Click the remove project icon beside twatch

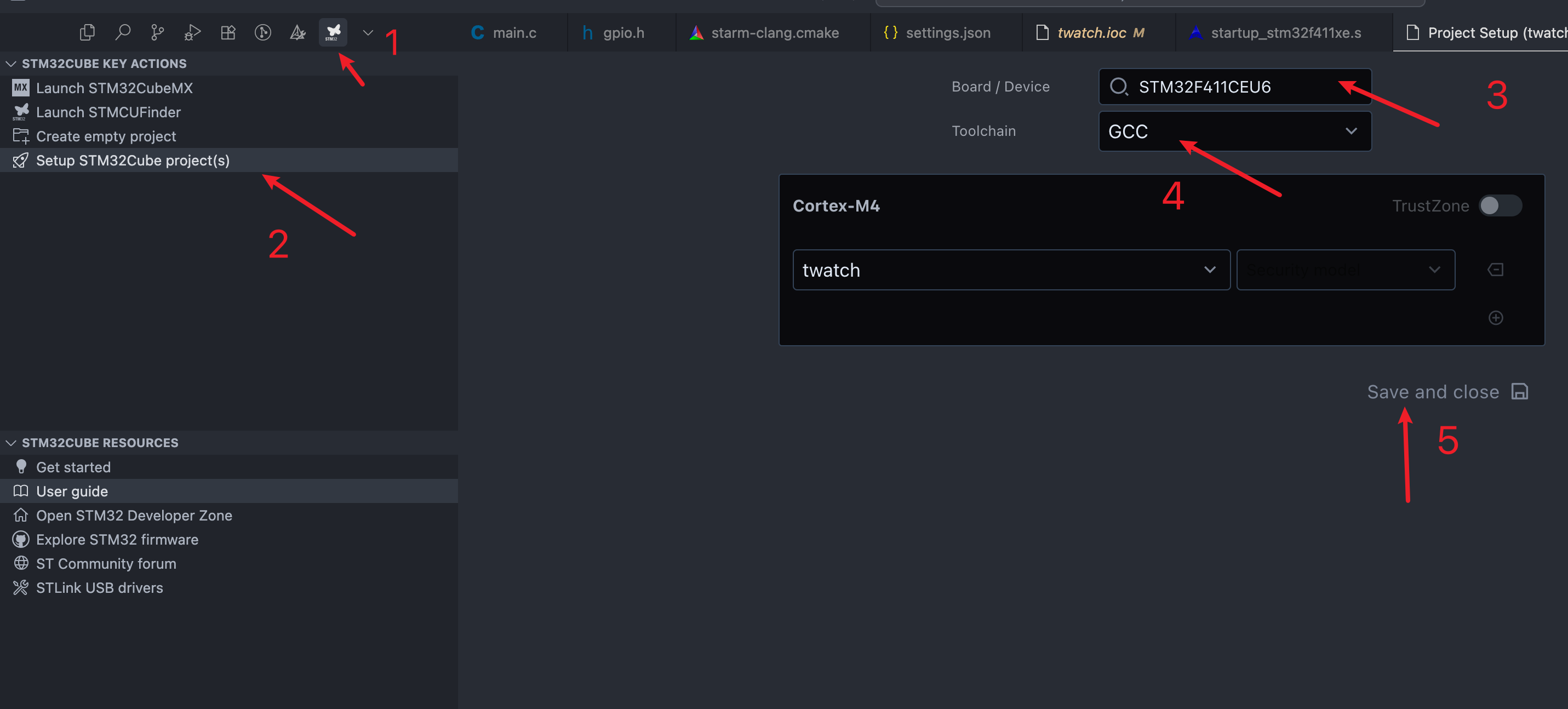pos(1495,270)
